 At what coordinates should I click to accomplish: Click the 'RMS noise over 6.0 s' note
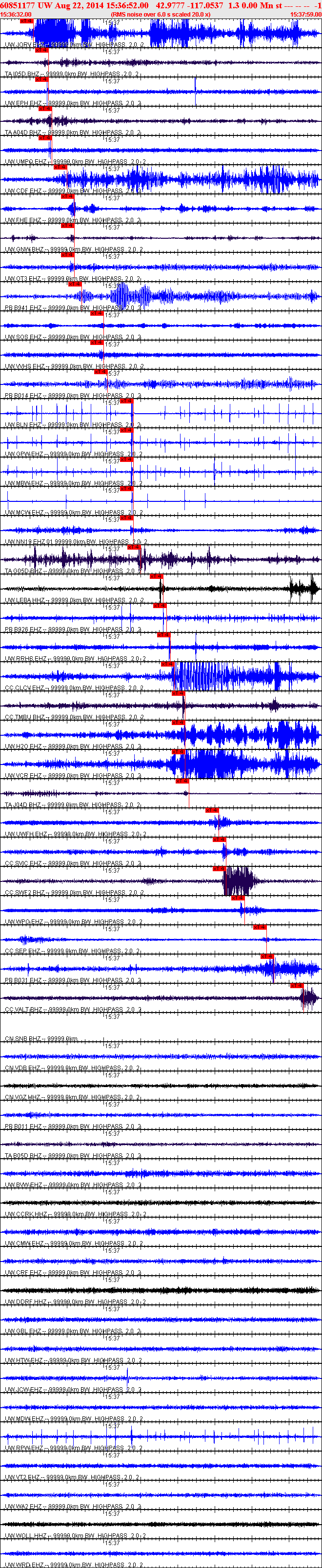point(161,14)
